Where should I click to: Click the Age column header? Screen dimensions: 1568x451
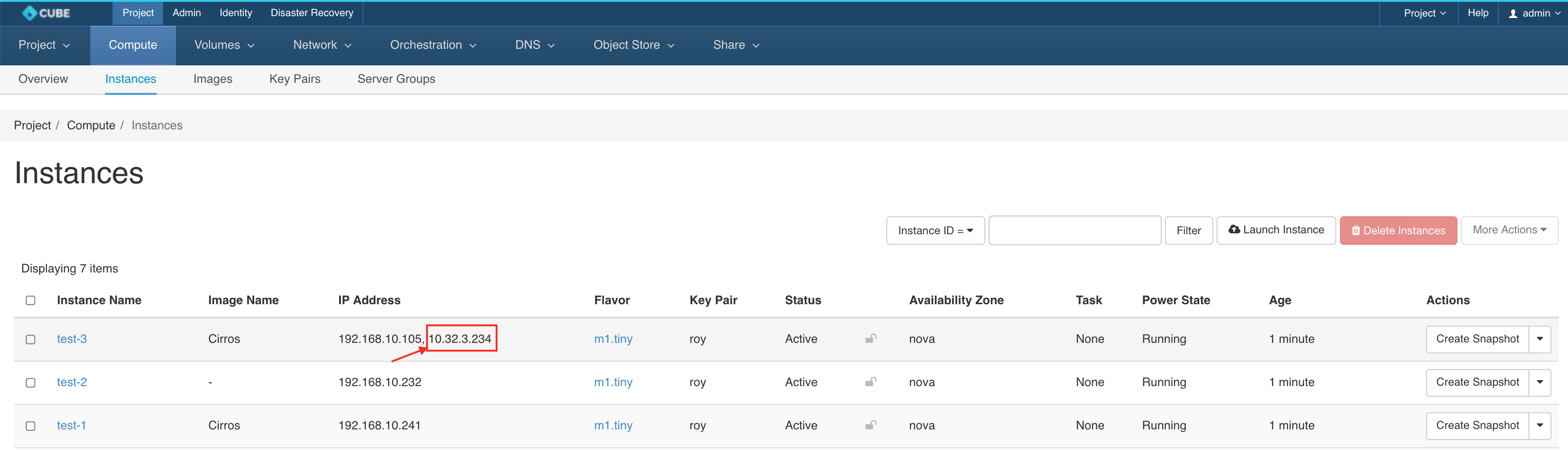coord(1280,300)
